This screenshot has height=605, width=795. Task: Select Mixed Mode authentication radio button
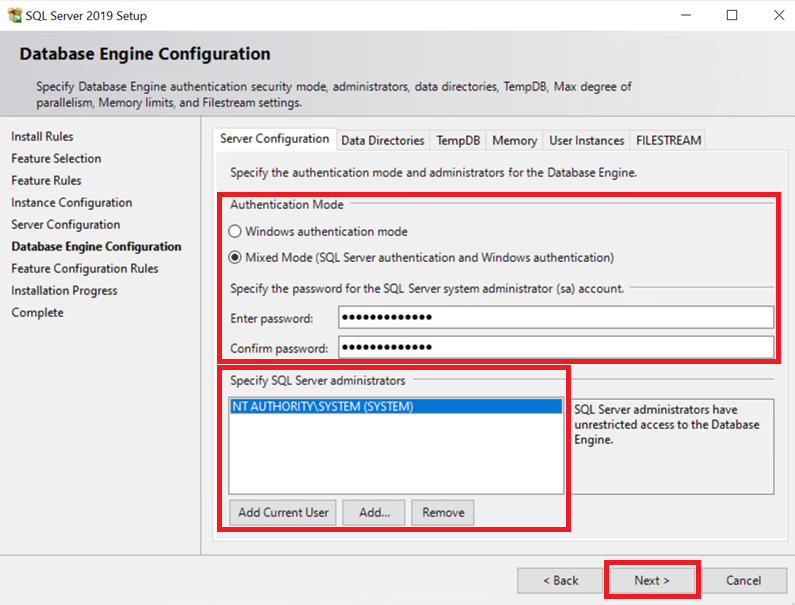pyautogui.click(x=236, y=257)
